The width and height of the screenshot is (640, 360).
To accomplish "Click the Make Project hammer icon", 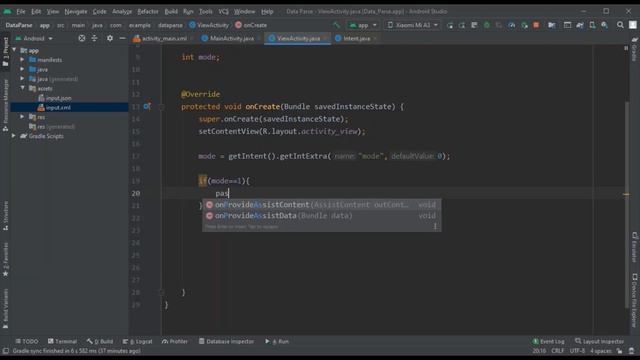I will click(x=336, y=25).
